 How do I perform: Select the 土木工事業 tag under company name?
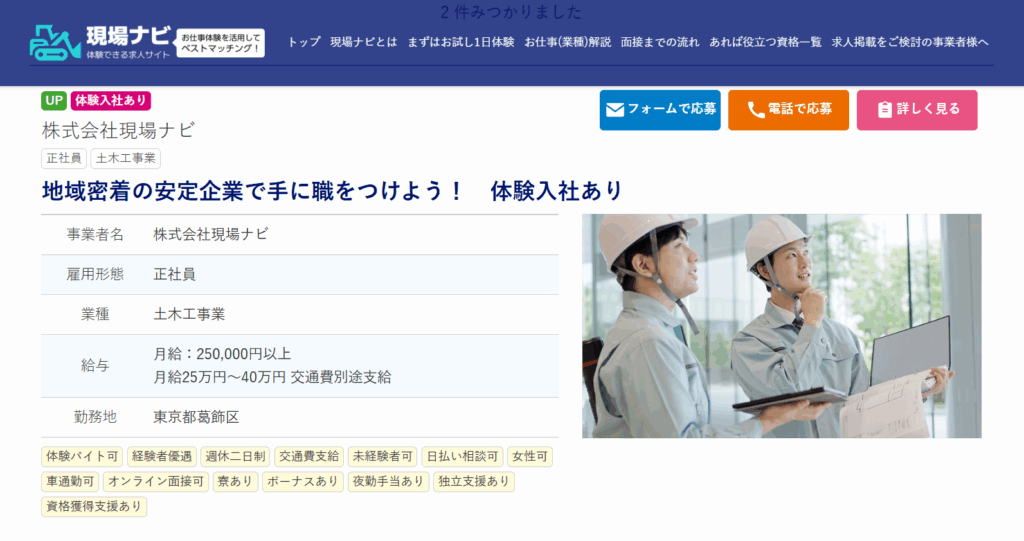point(125,158)
